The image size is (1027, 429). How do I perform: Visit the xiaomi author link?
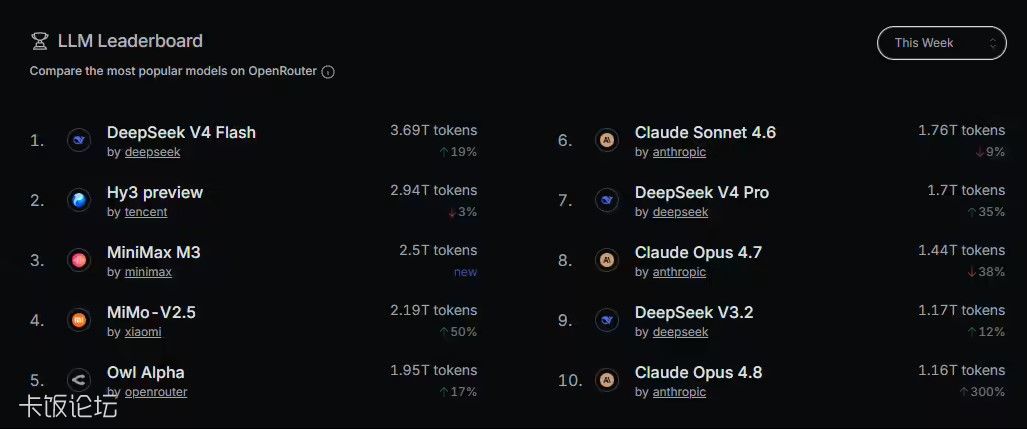coord(143,332)
